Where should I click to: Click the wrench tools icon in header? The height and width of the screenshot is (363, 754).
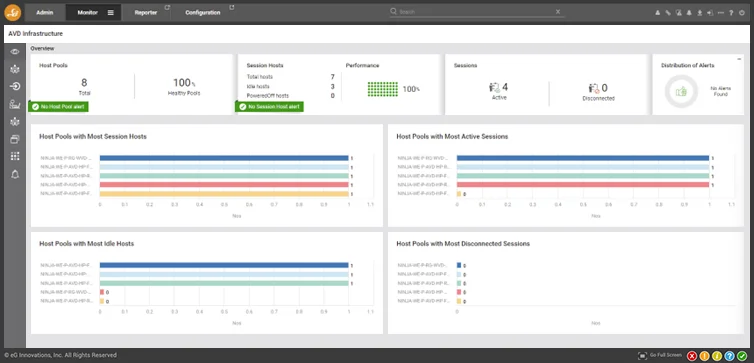pos(668,13)
